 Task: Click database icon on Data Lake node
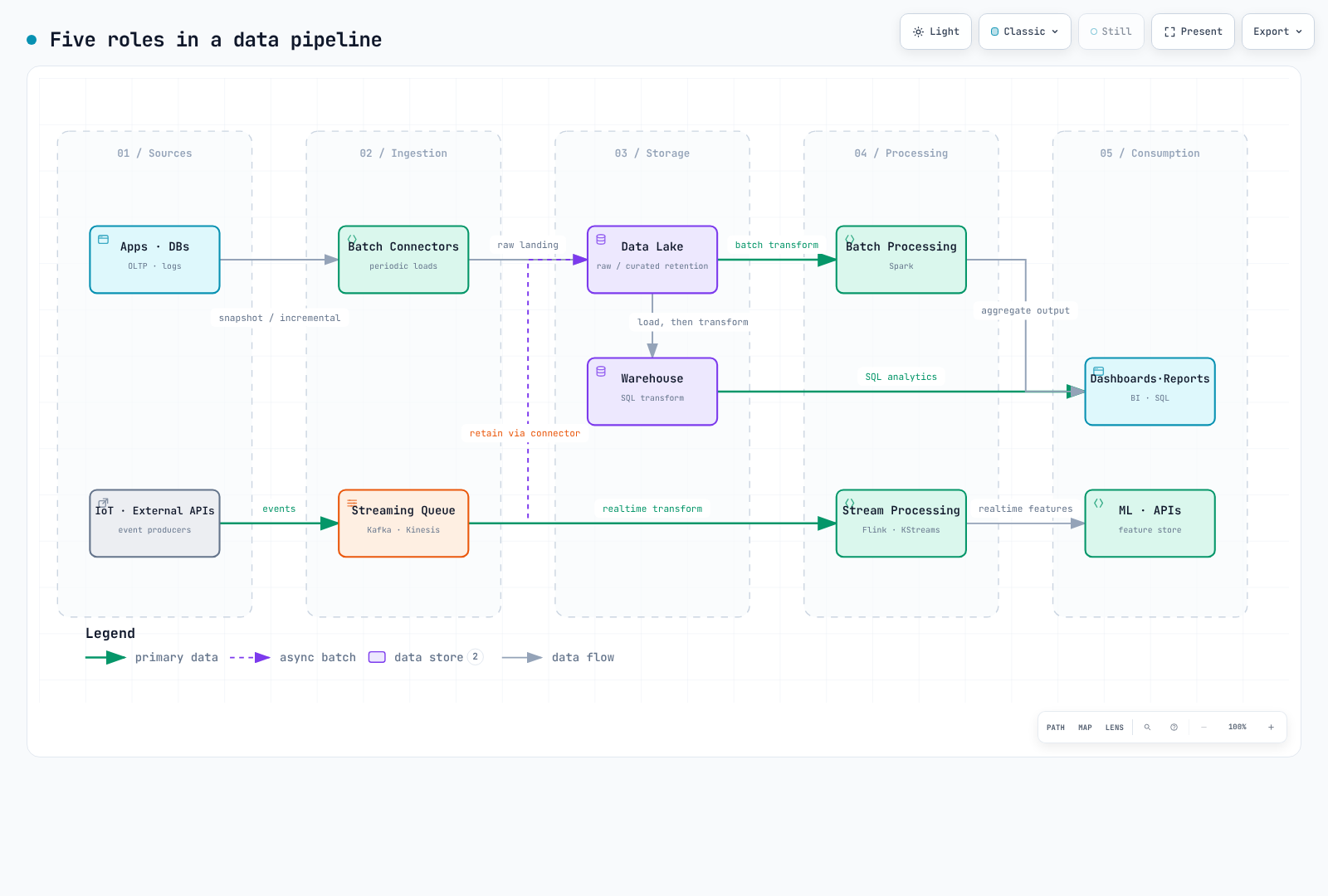(601, 239)
